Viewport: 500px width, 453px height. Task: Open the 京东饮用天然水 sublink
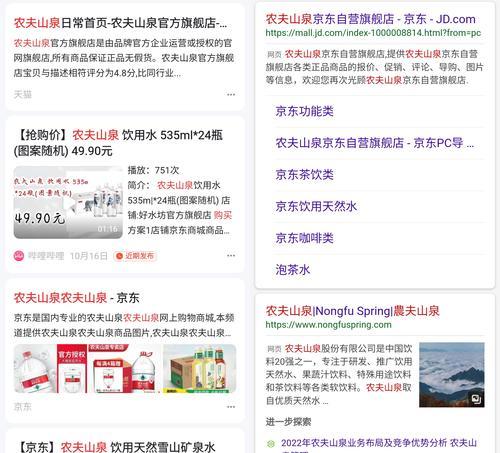tap(316, 206)
